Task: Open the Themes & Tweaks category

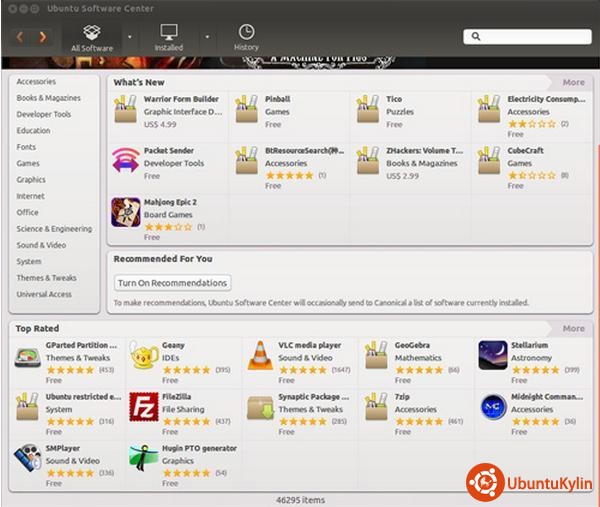Action: point(46,278)
